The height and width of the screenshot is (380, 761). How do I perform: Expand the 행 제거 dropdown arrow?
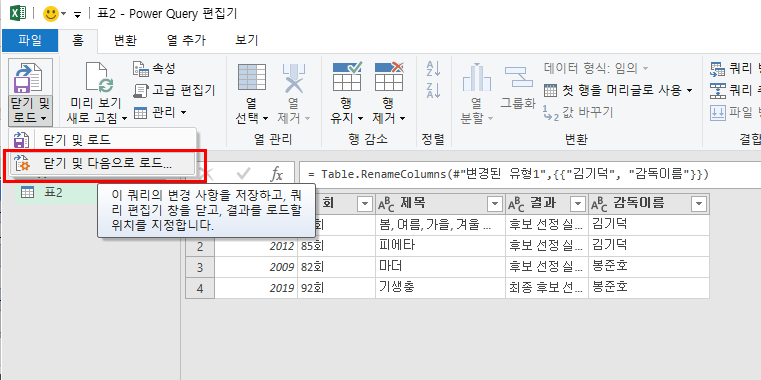click(x=403, y=118)
